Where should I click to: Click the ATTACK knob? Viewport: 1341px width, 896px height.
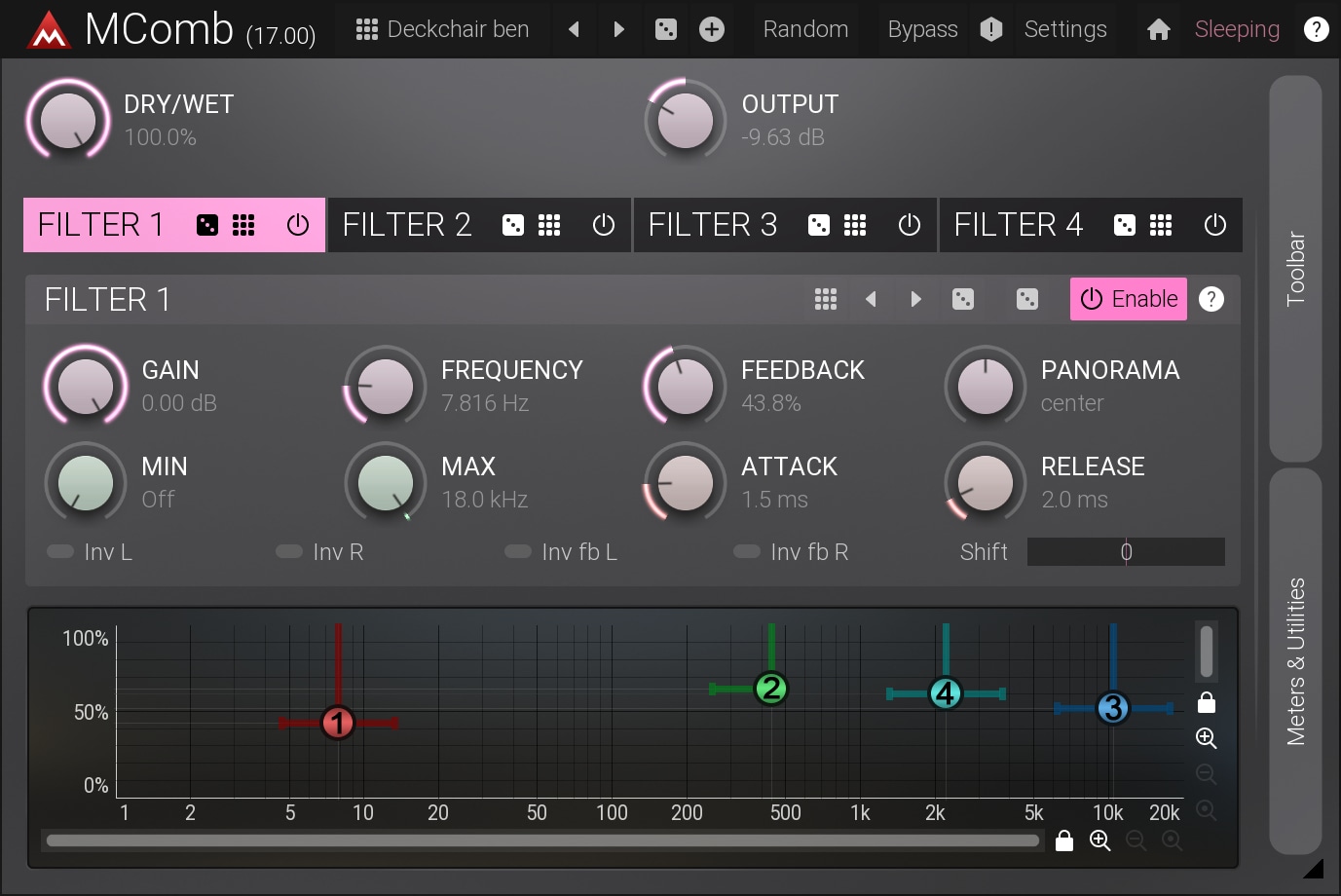[686, 482]
